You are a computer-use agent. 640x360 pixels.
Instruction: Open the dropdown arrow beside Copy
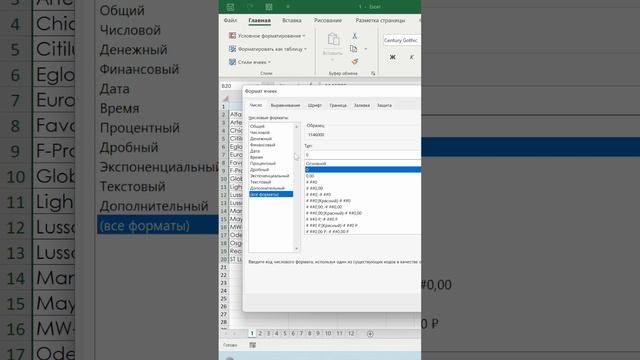pyautogui.click(x=366, y=49)
